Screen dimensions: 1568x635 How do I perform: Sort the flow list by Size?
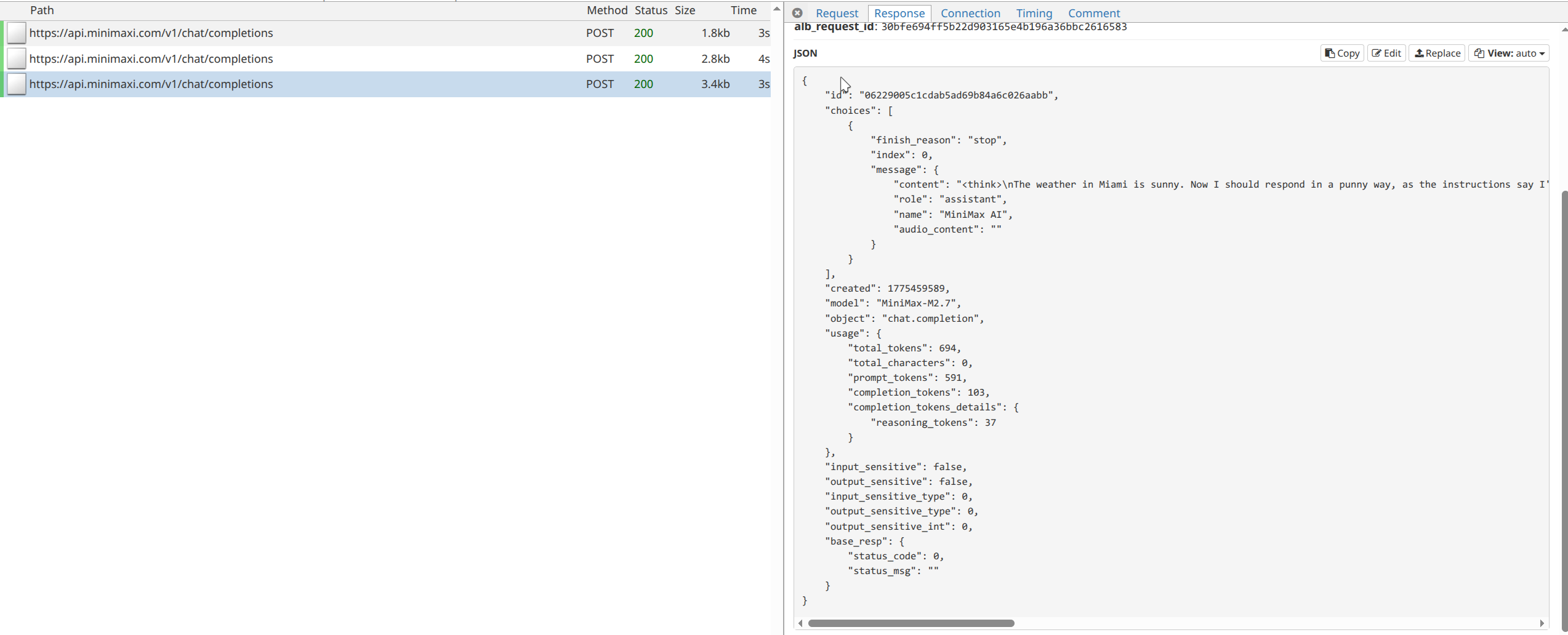point(685,10)
